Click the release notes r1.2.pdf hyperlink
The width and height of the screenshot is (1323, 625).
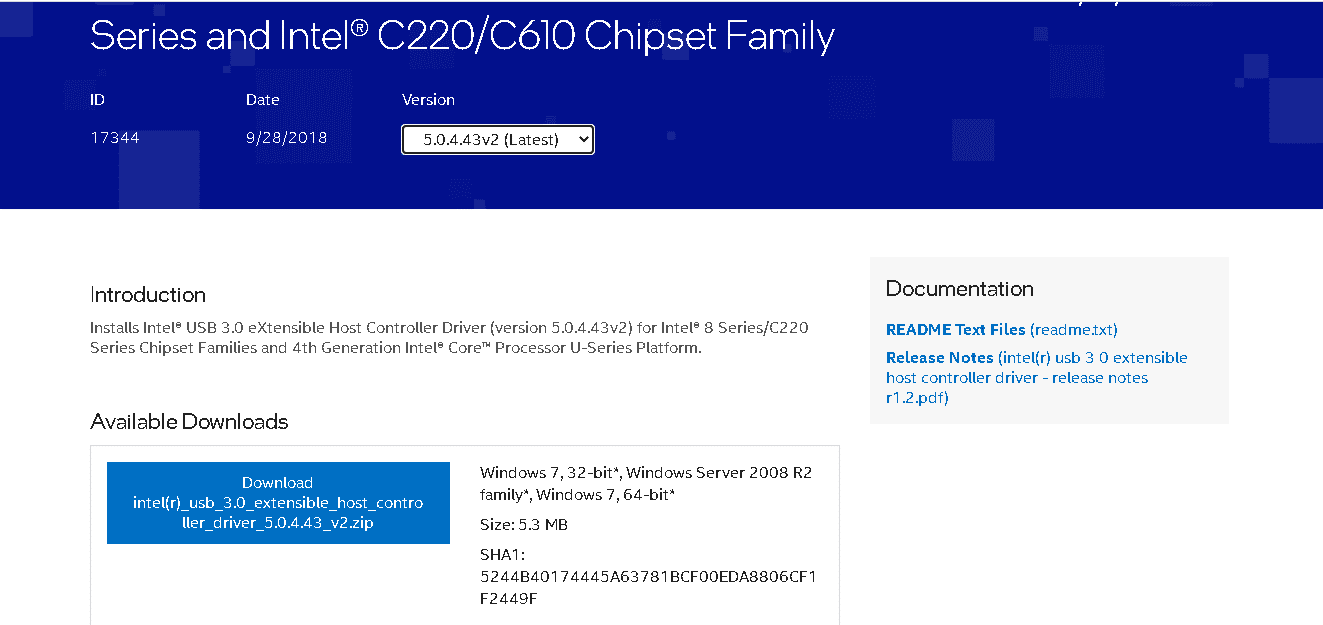(x=916, y=397)
